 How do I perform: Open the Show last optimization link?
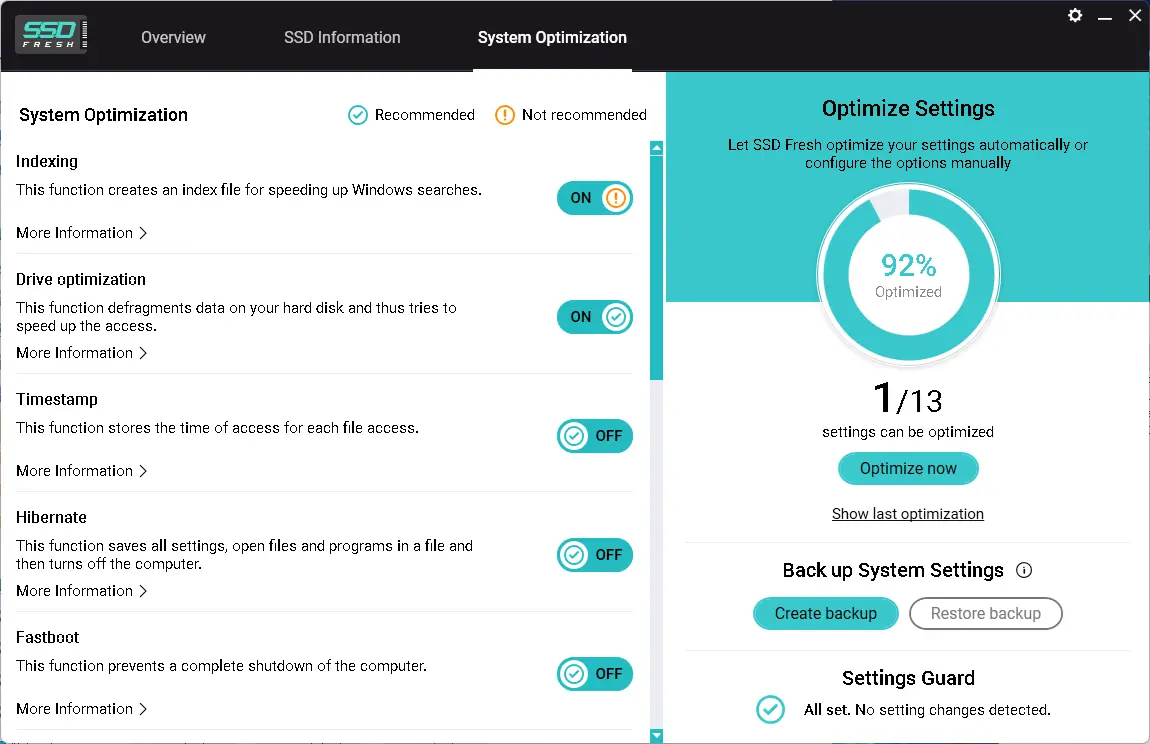[x=907, y=514]
